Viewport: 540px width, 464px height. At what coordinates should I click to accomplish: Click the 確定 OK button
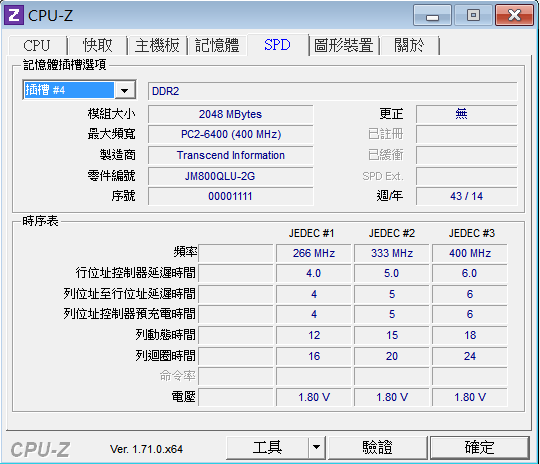[479, 448]
